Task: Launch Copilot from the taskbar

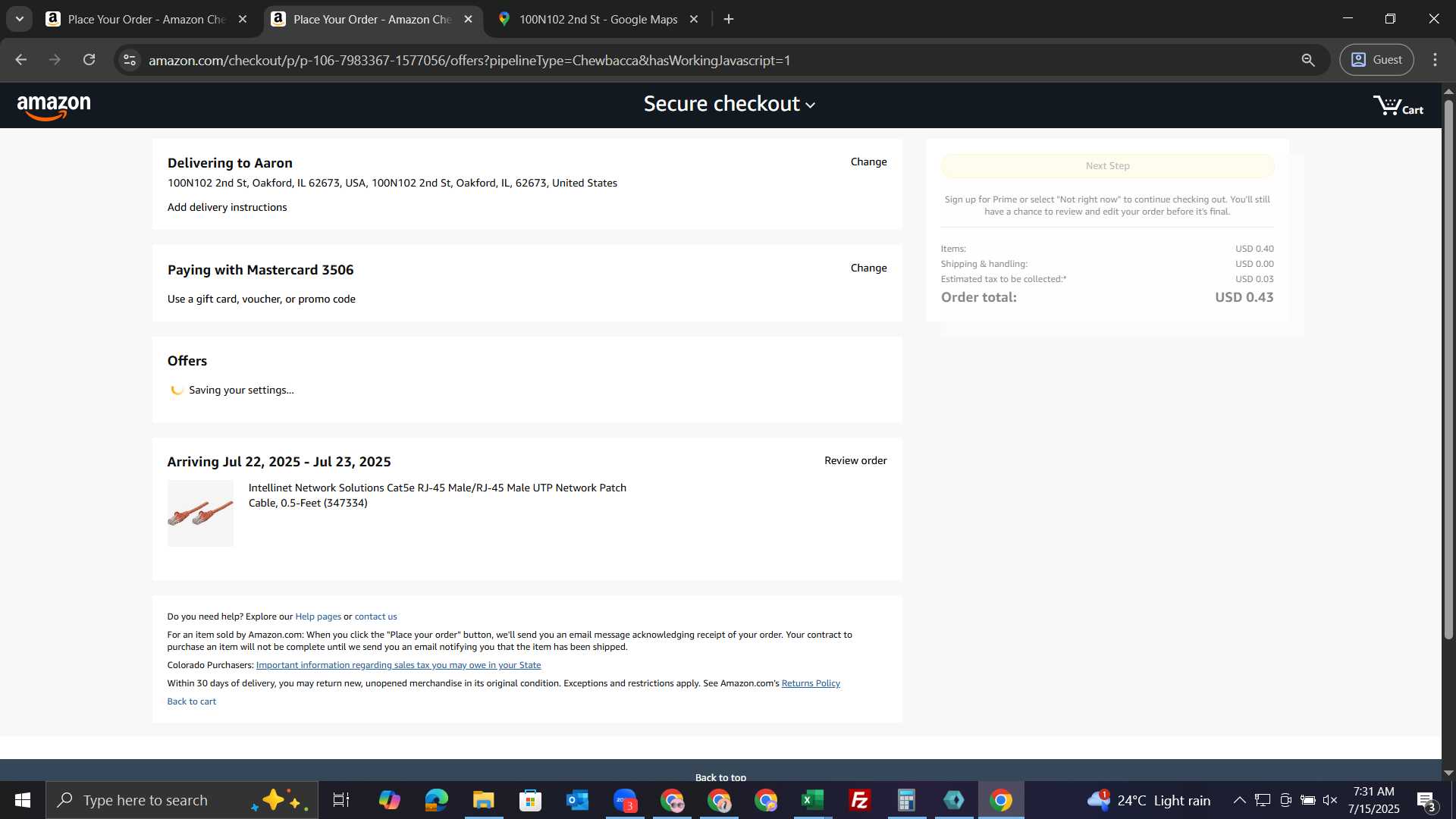Action: tap(389, 800)
